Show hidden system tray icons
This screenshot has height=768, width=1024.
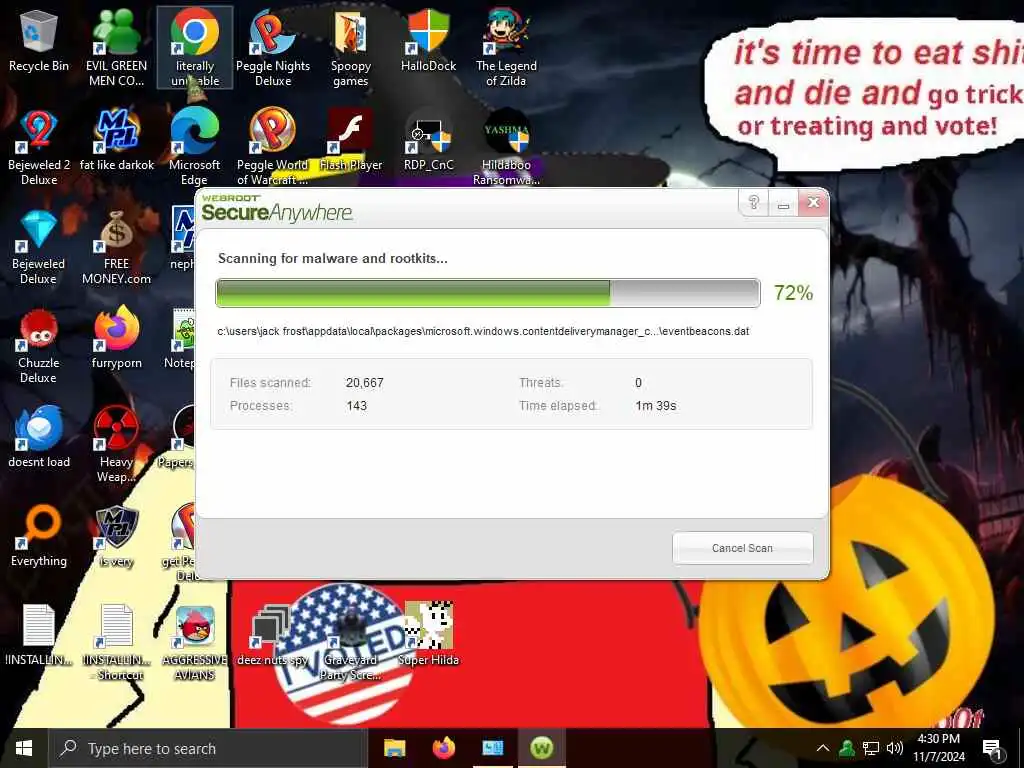823,748
